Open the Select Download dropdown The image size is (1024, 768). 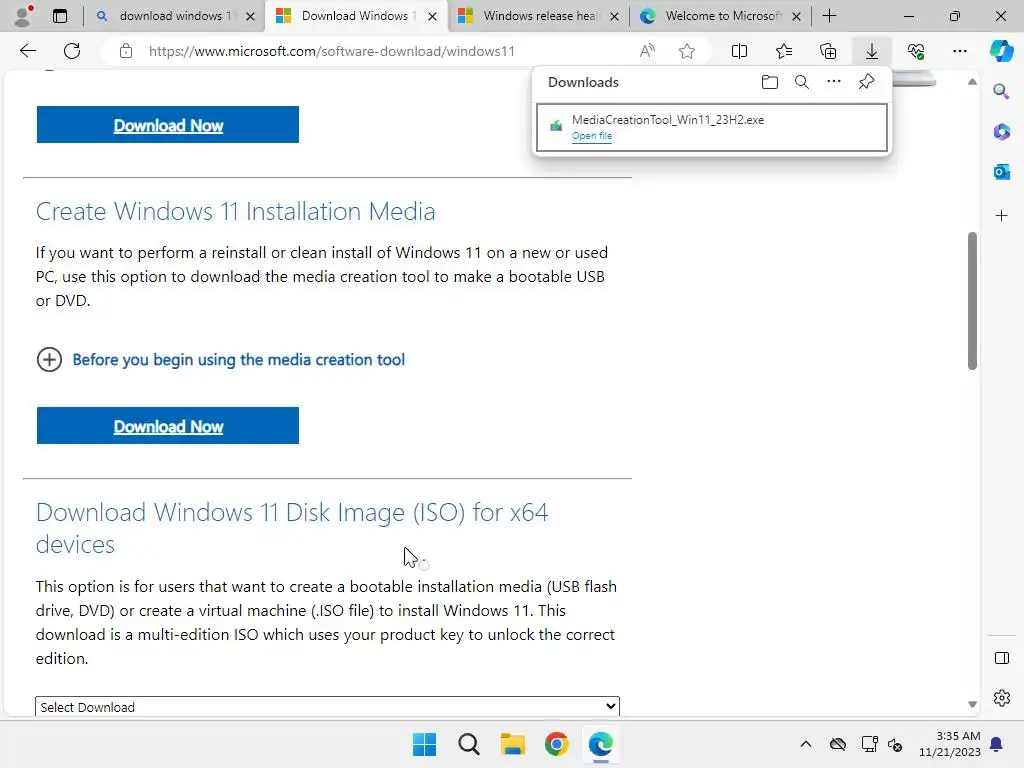pyautogui.click(x=327, y=706)
